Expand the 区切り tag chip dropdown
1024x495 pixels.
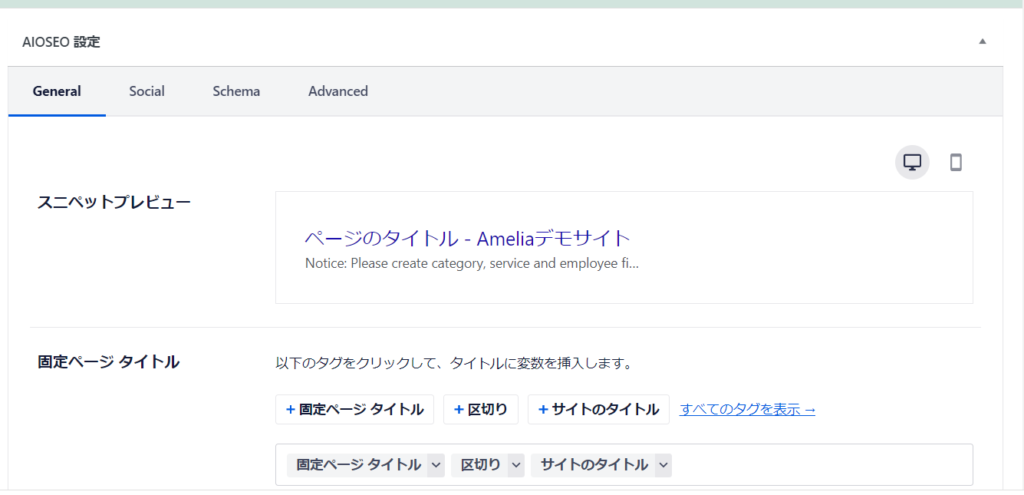pos(516,465)
